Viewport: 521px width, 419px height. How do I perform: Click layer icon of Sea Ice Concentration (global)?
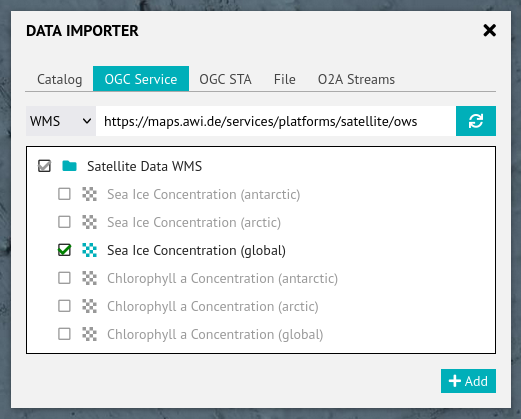89,250
